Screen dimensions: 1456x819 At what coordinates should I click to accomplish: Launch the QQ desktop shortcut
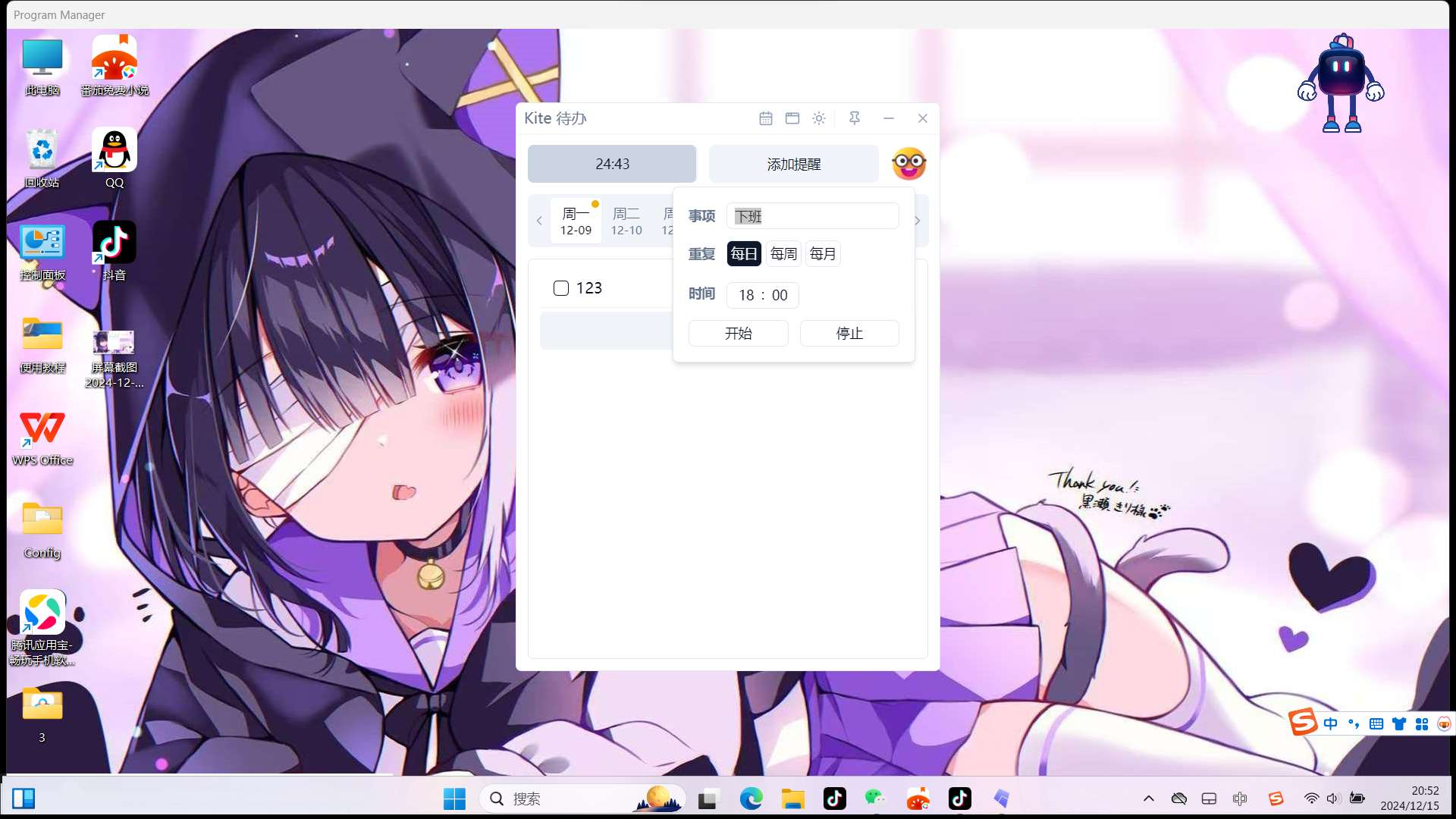coord(115,159)
